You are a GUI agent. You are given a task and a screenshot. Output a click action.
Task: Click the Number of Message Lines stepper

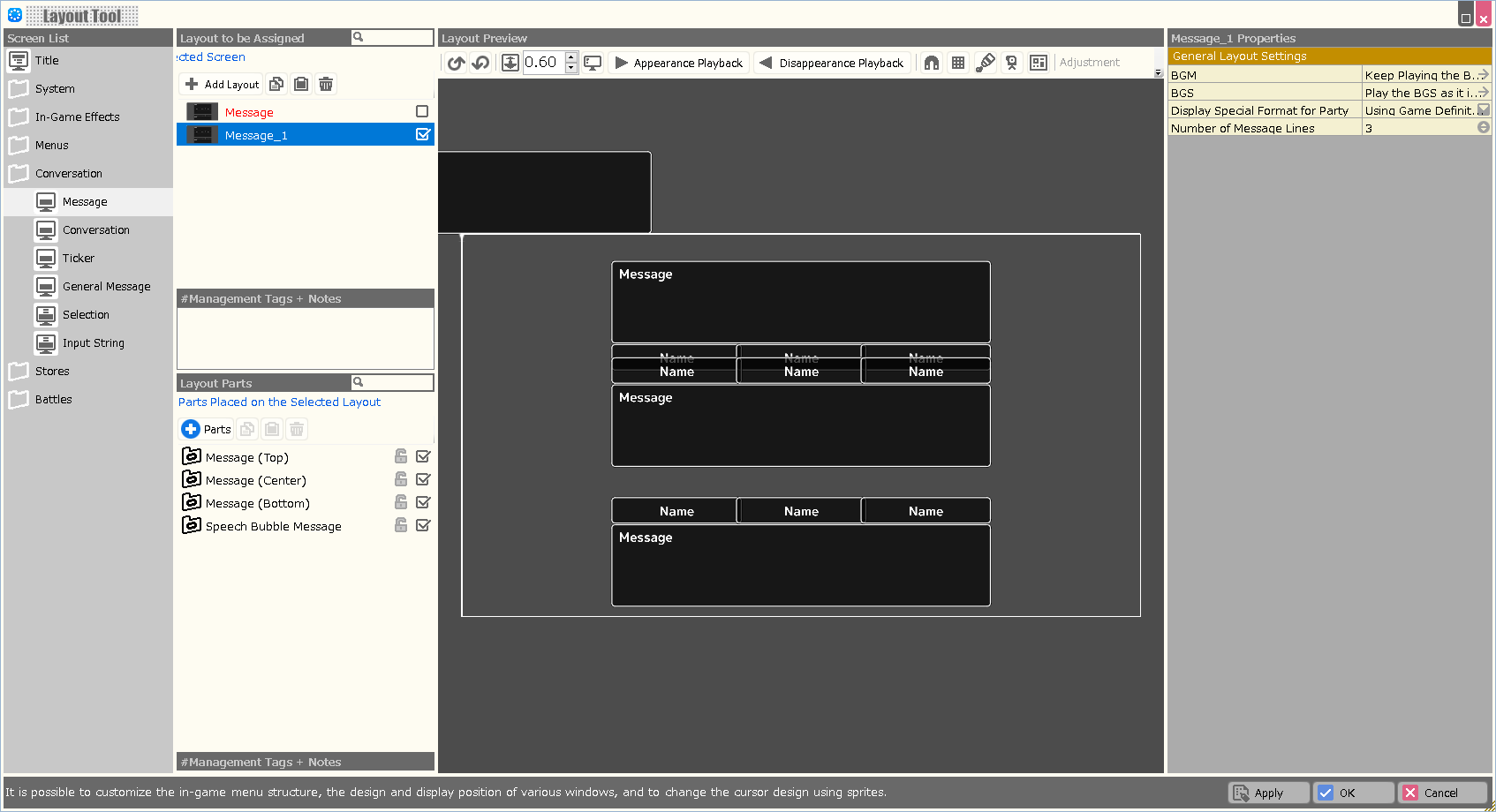tap(1484, 127)
